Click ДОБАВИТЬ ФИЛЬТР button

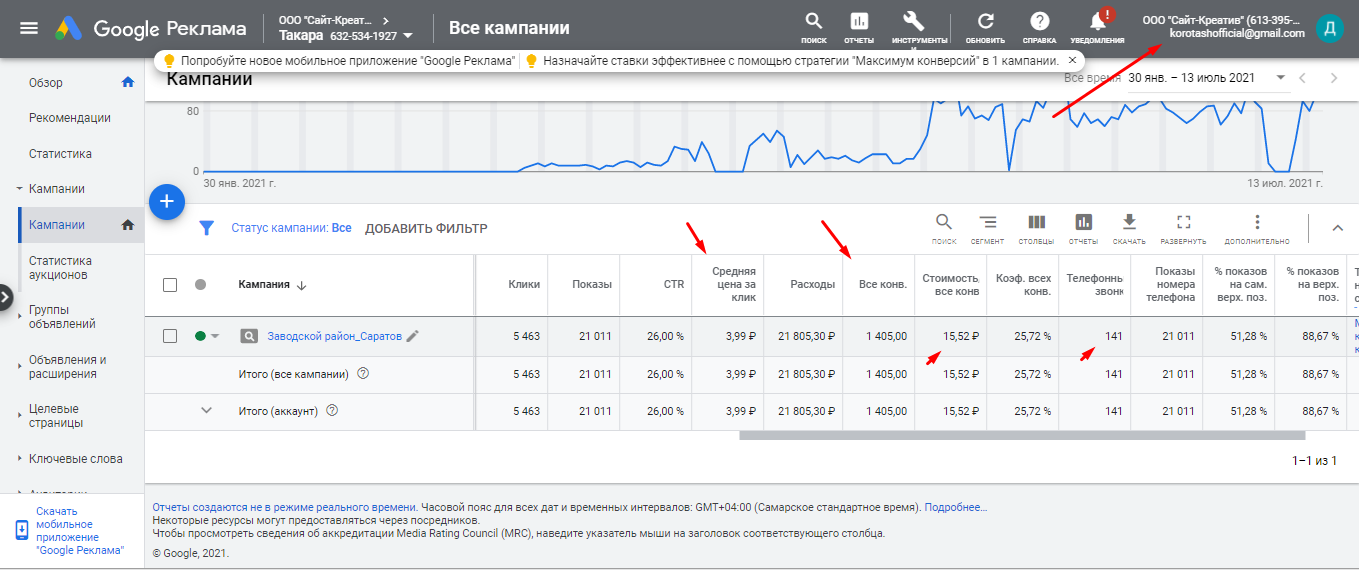pyautogui.click(x=426, y=228)
